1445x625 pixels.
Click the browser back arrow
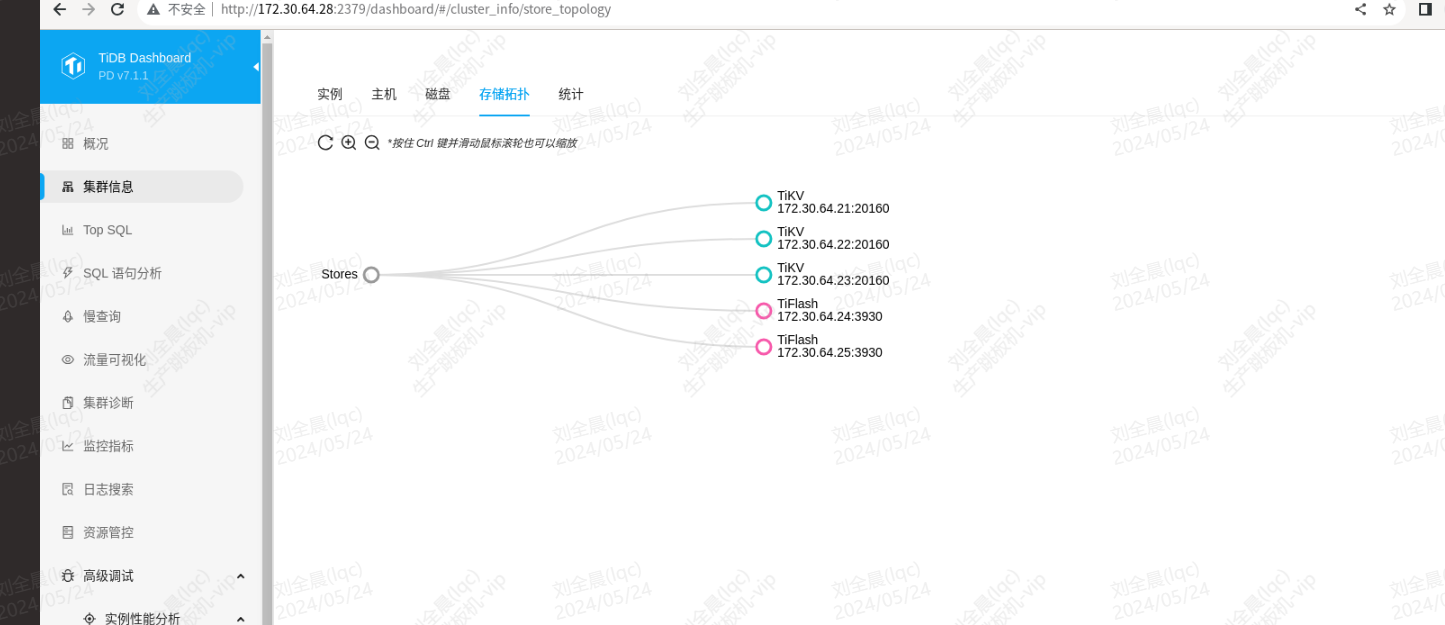click(x=59, y=10)
